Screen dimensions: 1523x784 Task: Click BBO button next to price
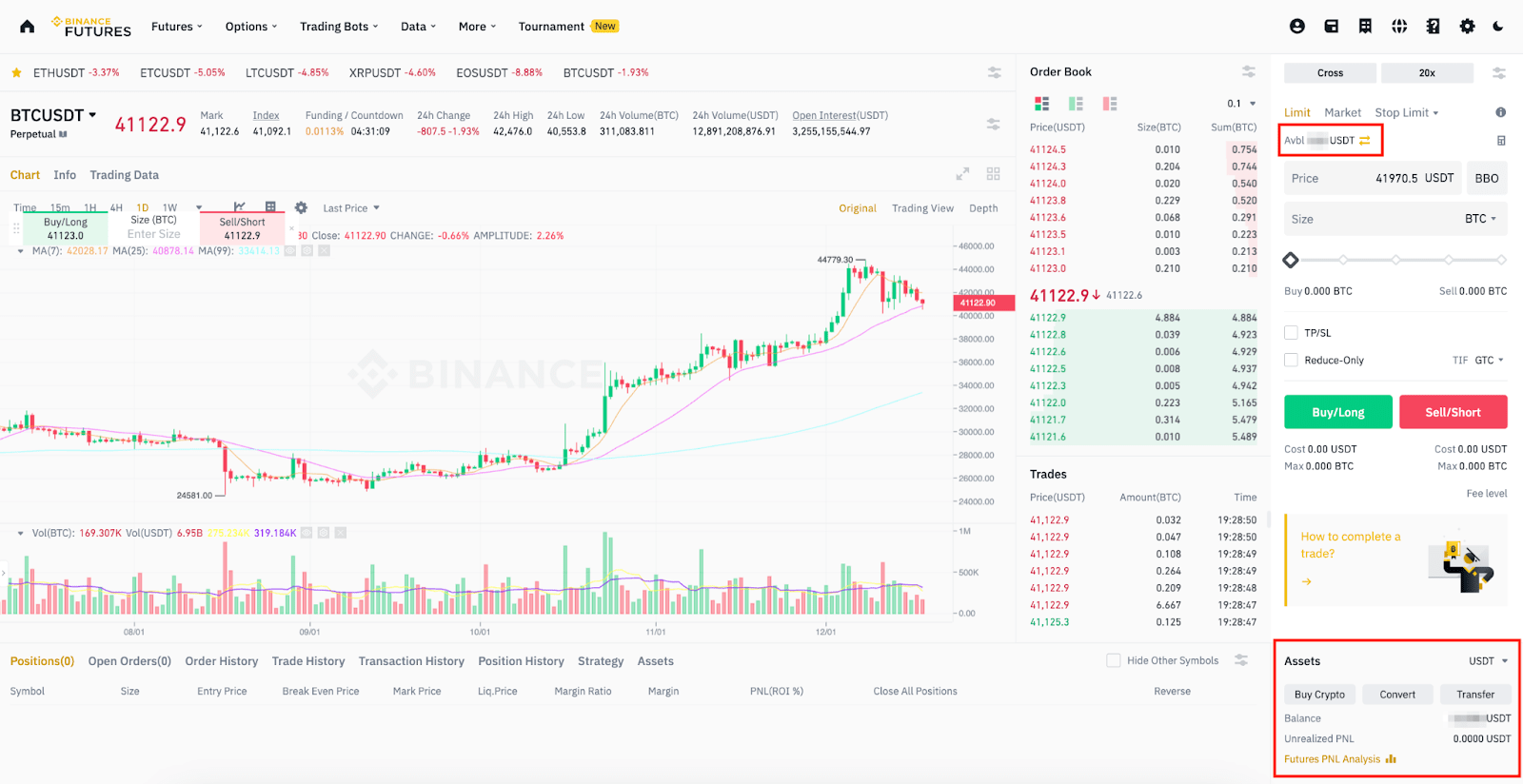pos(1487,178)
